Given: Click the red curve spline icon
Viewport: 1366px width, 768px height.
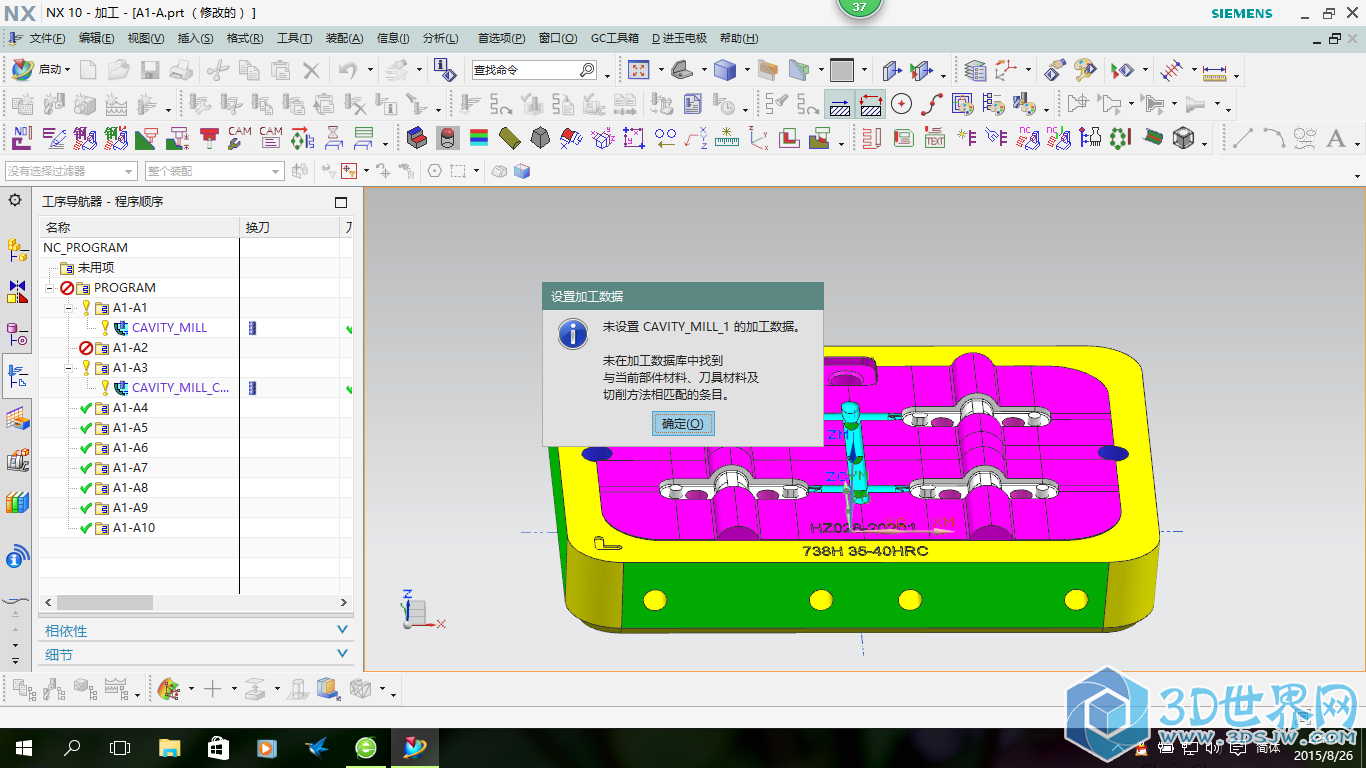Looking at the screenshot, I should point(932,104).
